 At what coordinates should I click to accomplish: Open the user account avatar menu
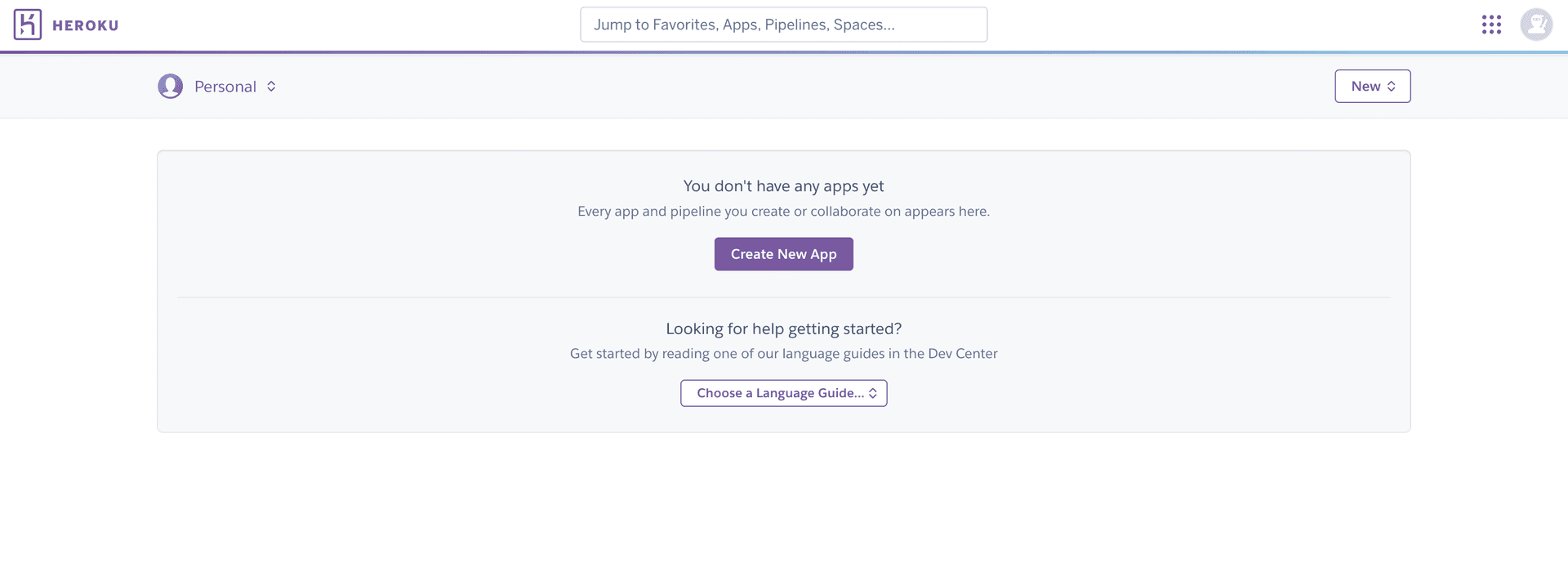[1536, 25]
